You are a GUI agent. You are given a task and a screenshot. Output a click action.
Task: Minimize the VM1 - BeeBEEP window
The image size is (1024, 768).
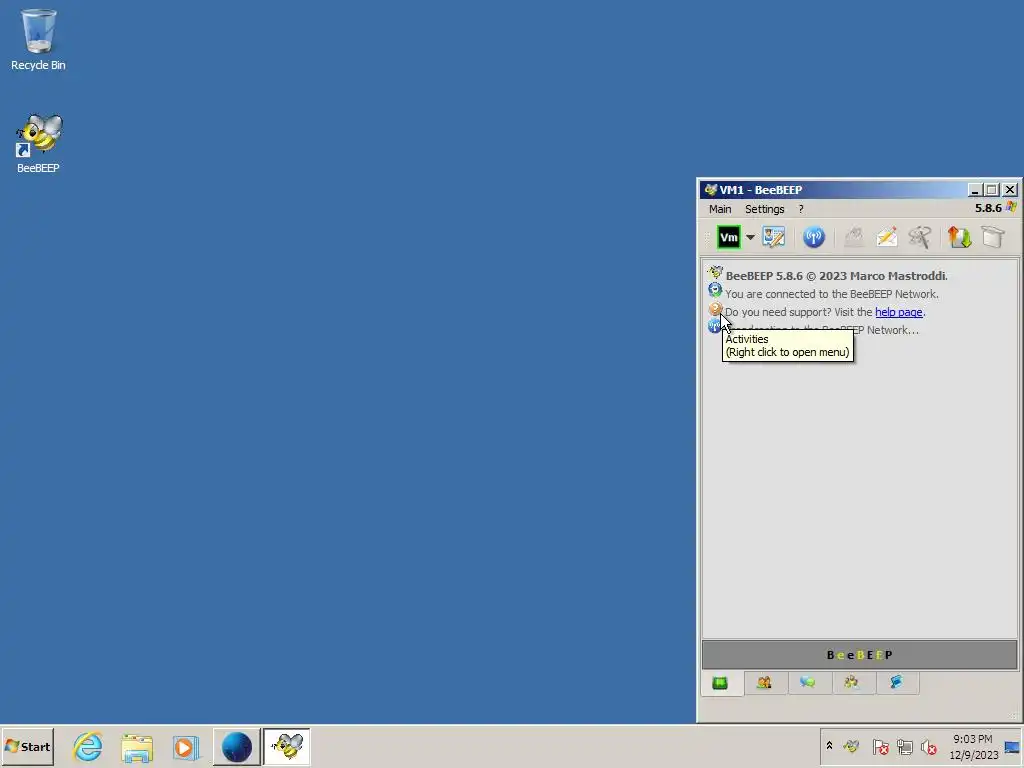[975, 189]
